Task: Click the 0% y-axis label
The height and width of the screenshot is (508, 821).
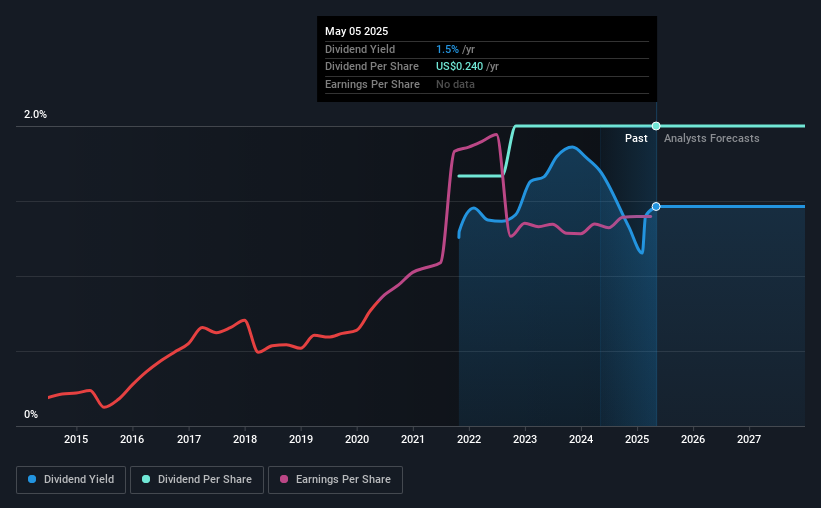Action: [x=31, y=414]
